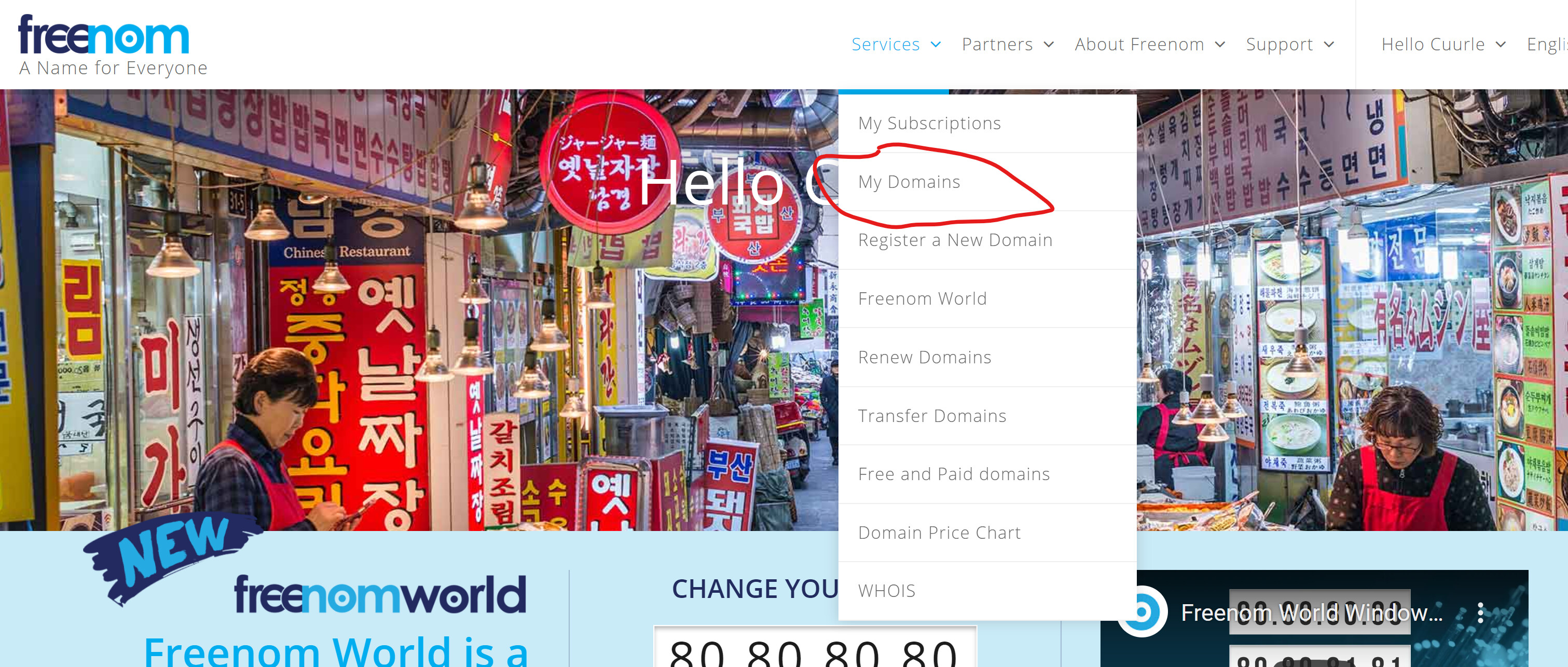Choose Register a New Domain

tap(987, 241)
